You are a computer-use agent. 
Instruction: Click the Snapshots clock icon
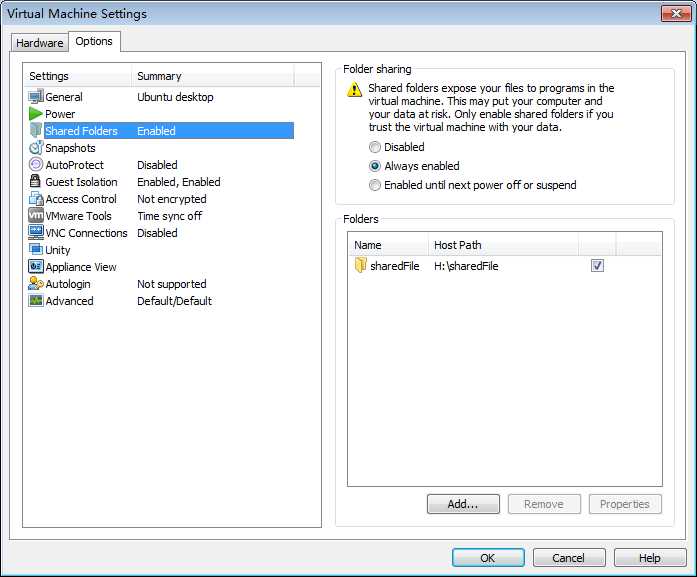pyautogui.click(x=36, y=148)
